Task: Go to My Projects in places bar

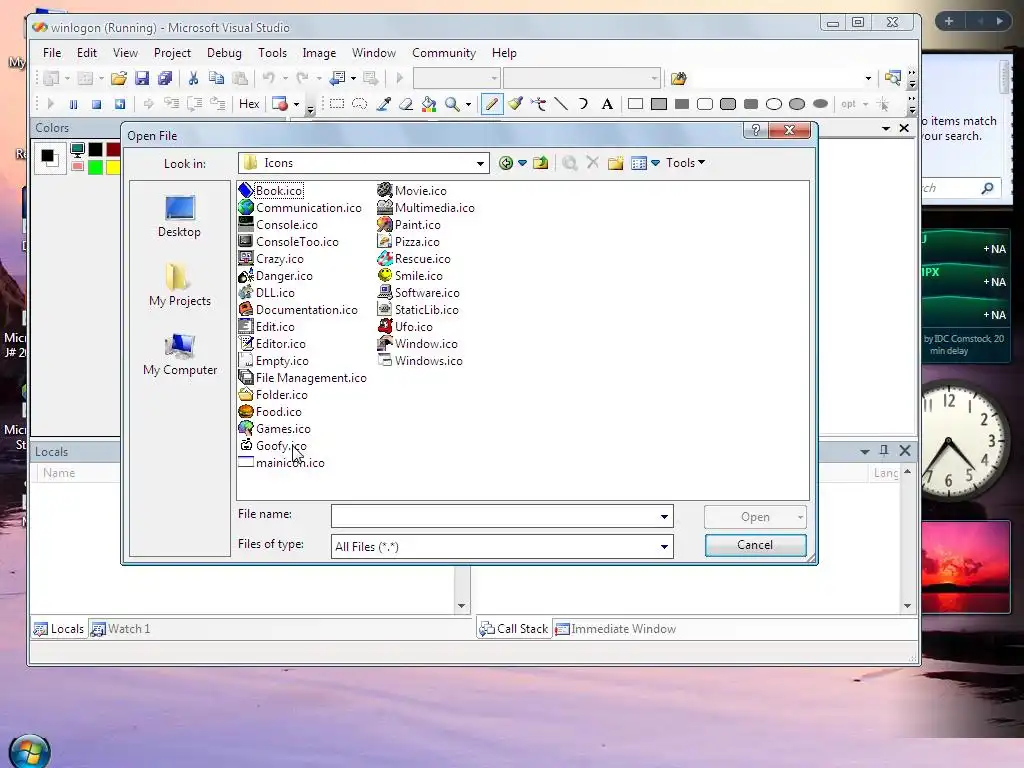Action: 180,285
